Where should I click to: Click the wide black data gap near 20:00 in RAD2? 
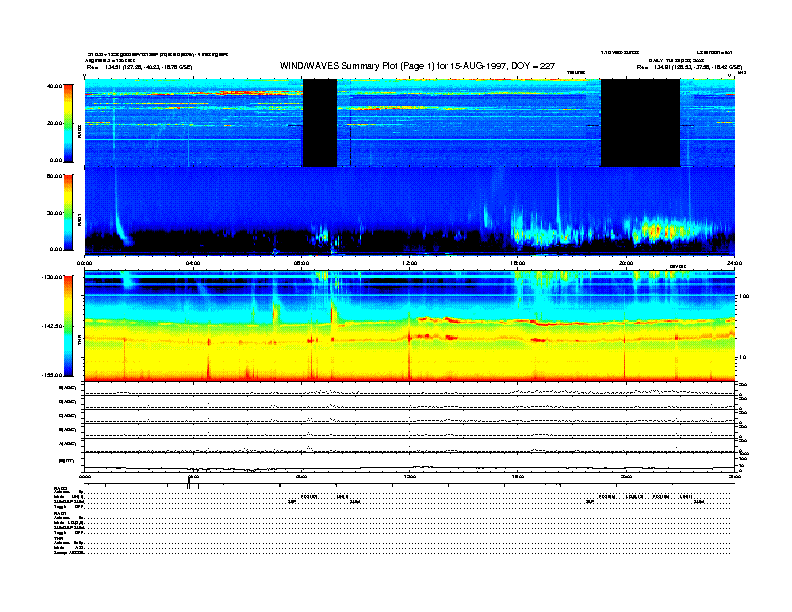click(x=640, y=123)
